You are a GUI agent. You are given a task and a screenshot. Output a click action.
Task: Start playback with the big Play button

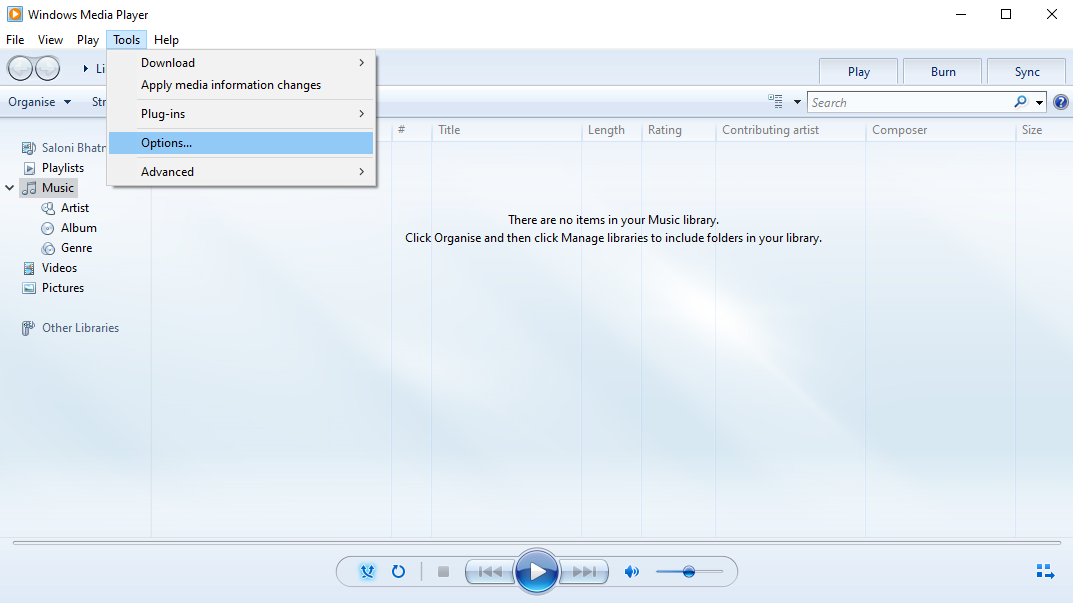point(536,571)
